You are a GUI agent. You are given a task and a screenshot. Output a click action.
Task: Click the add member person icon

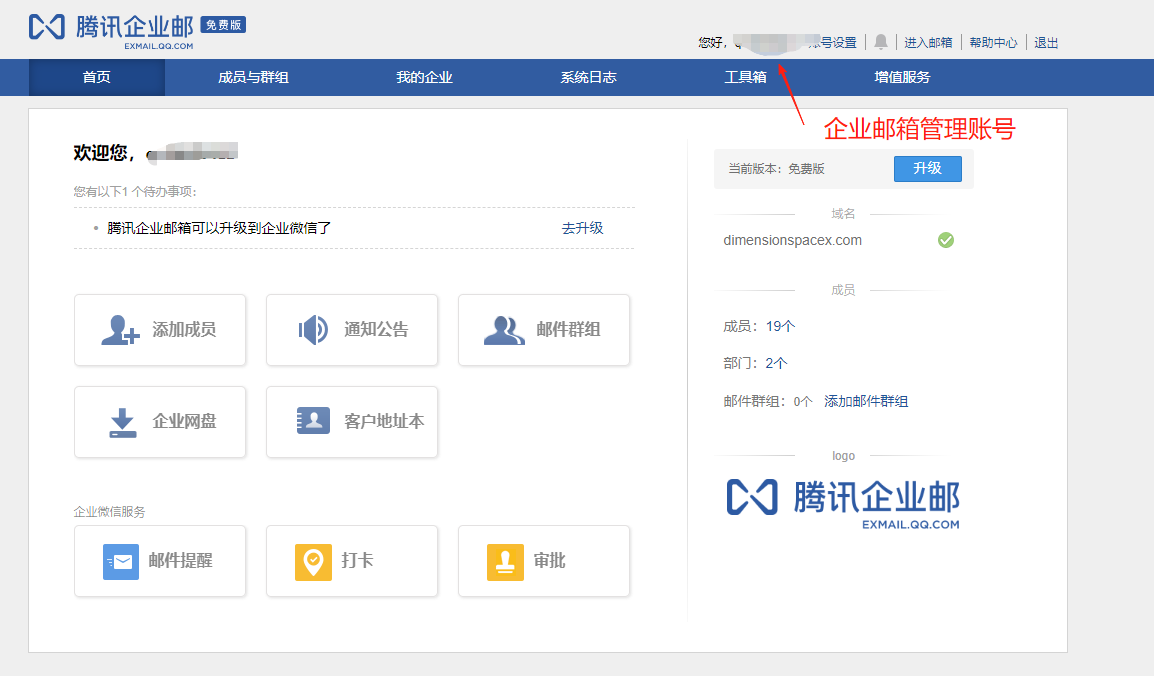point(120,330)
